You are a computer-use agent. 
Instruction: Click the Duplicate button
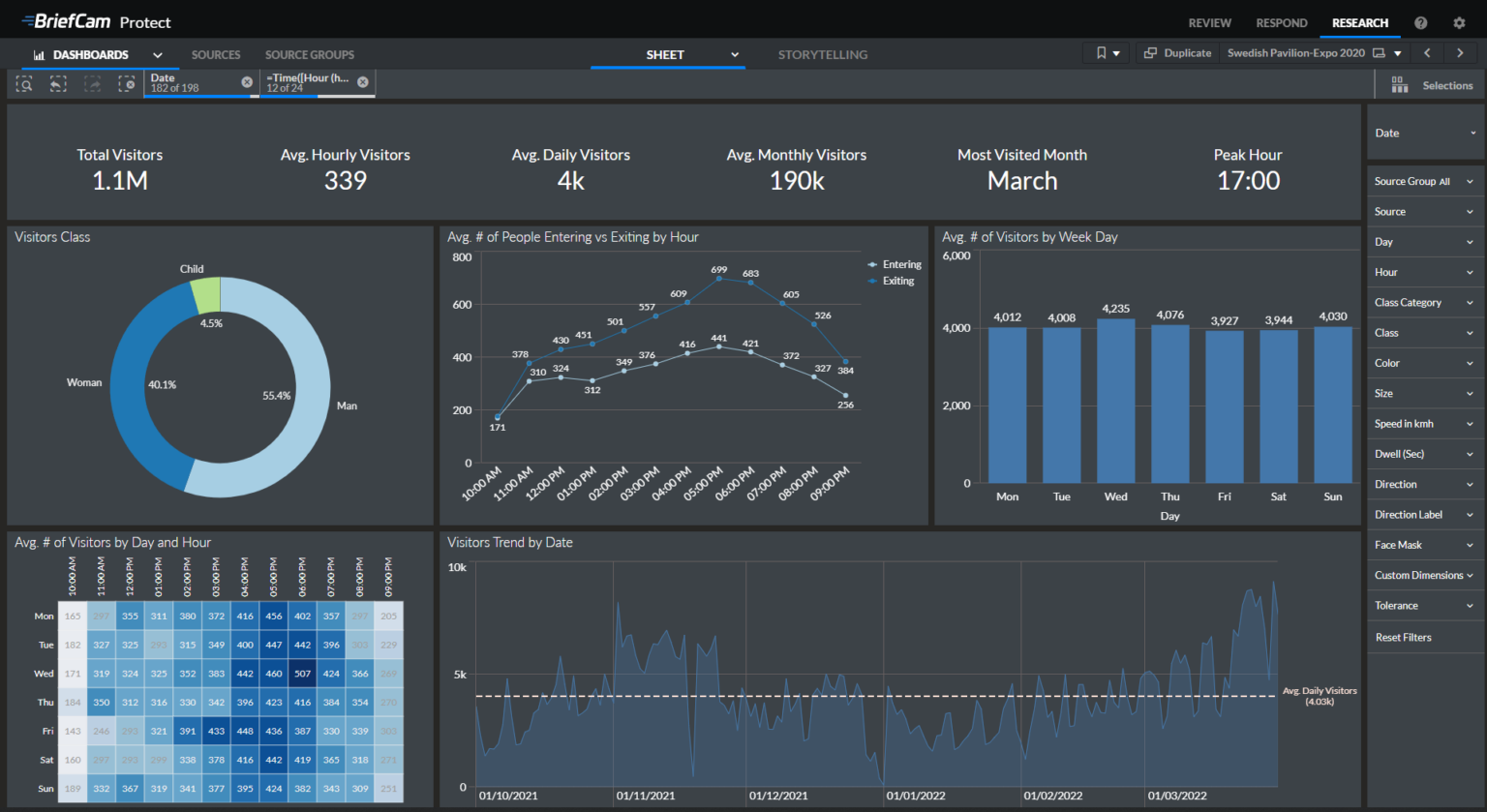click(1177, 53)
